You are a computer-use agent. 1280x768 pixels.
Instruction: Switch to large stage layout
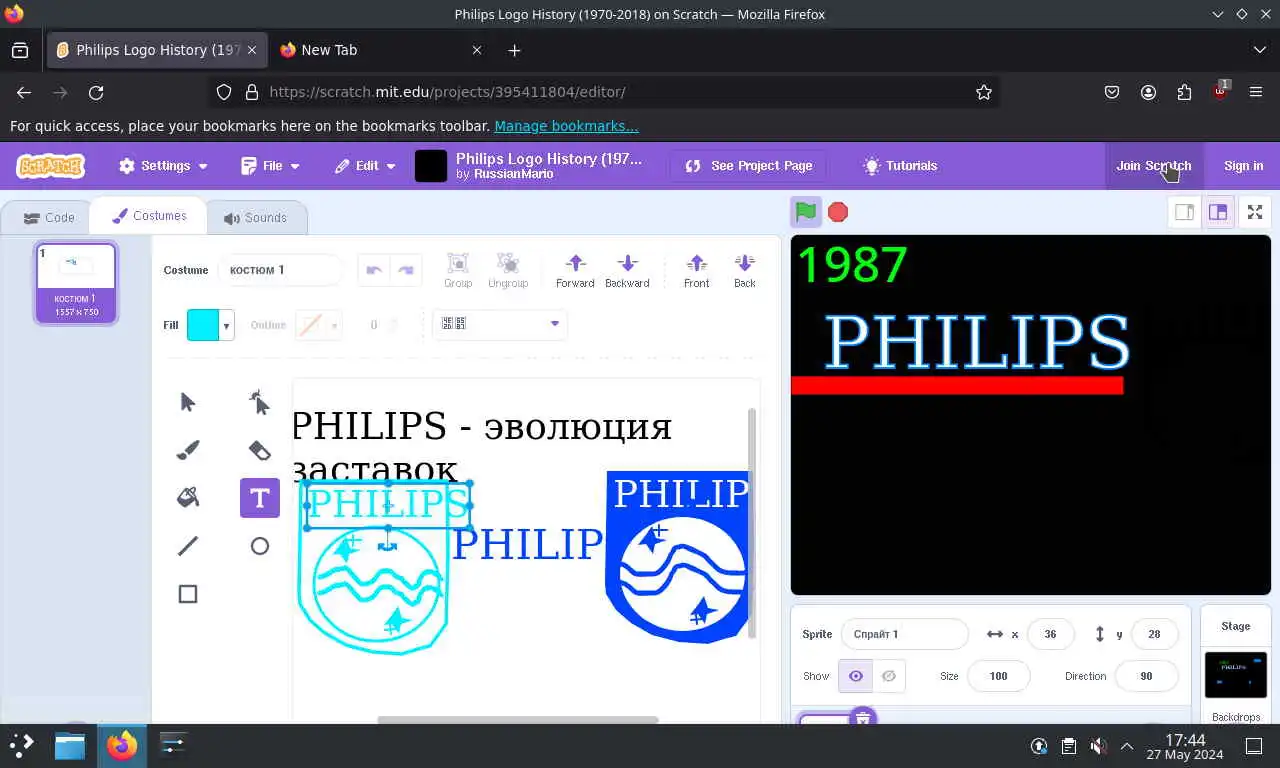tap(1218, 212)
